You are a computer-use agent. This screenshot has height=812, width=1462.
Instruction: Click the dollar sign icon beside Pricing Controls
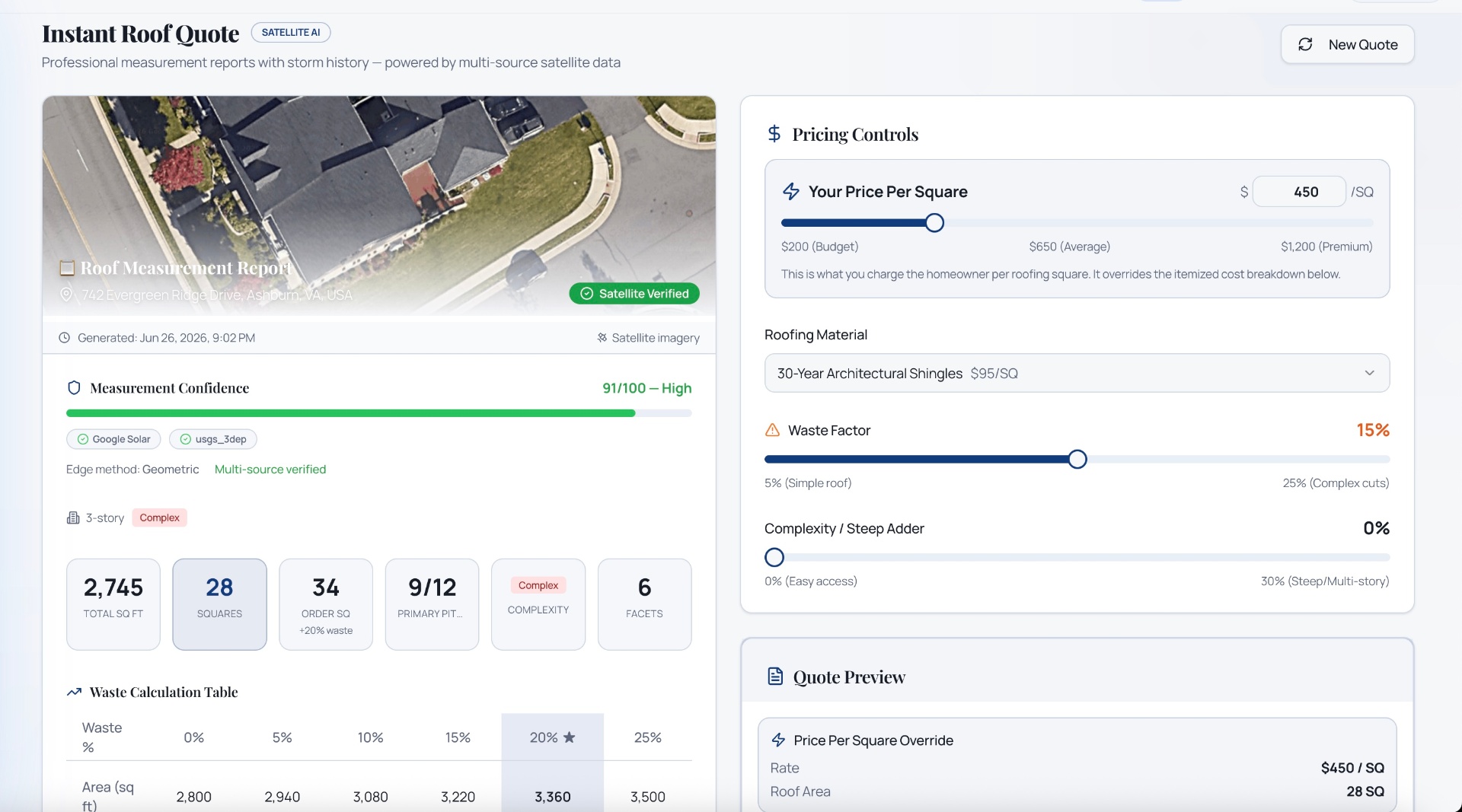click(774, 134)
